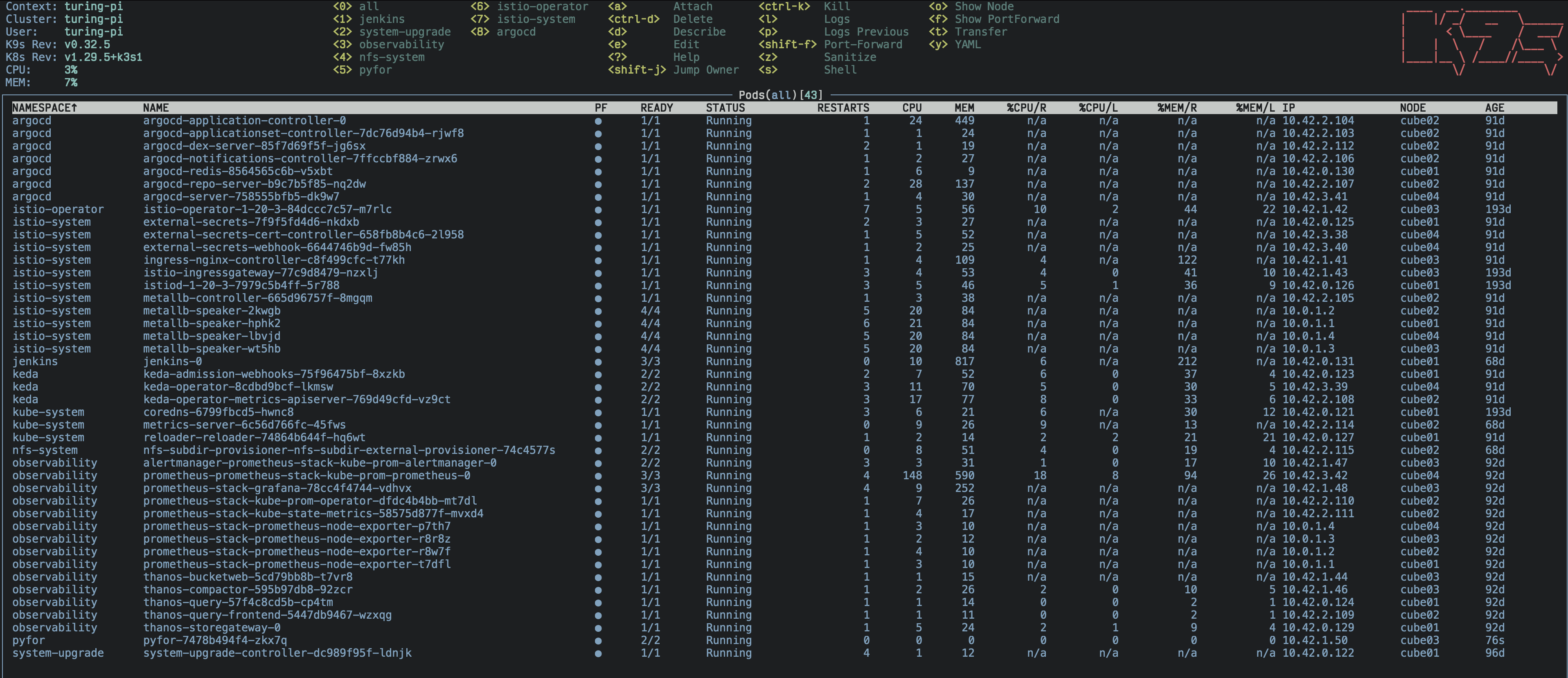Sort by the STATUS column header
The image size is (1568, 678).
click(x=725, y=108)
